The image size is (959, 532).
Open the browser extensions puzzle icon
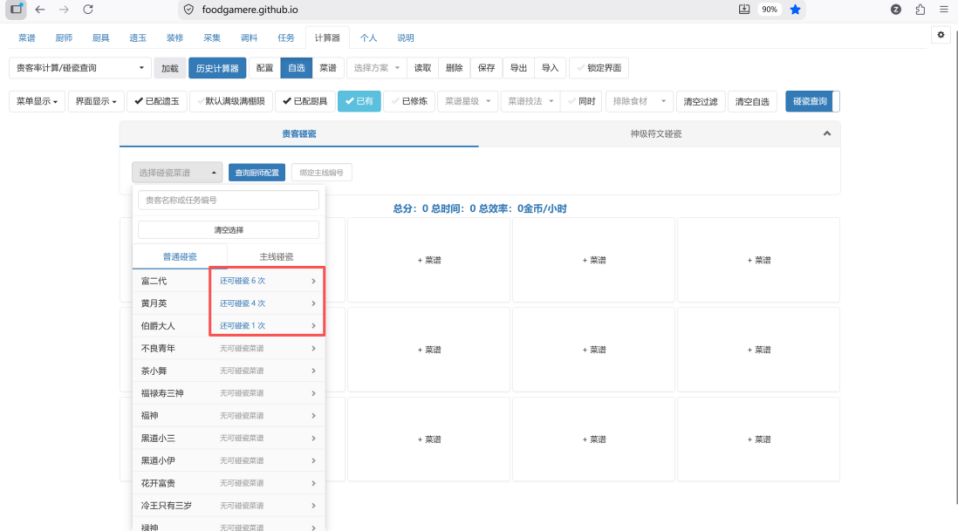point(920,10)
